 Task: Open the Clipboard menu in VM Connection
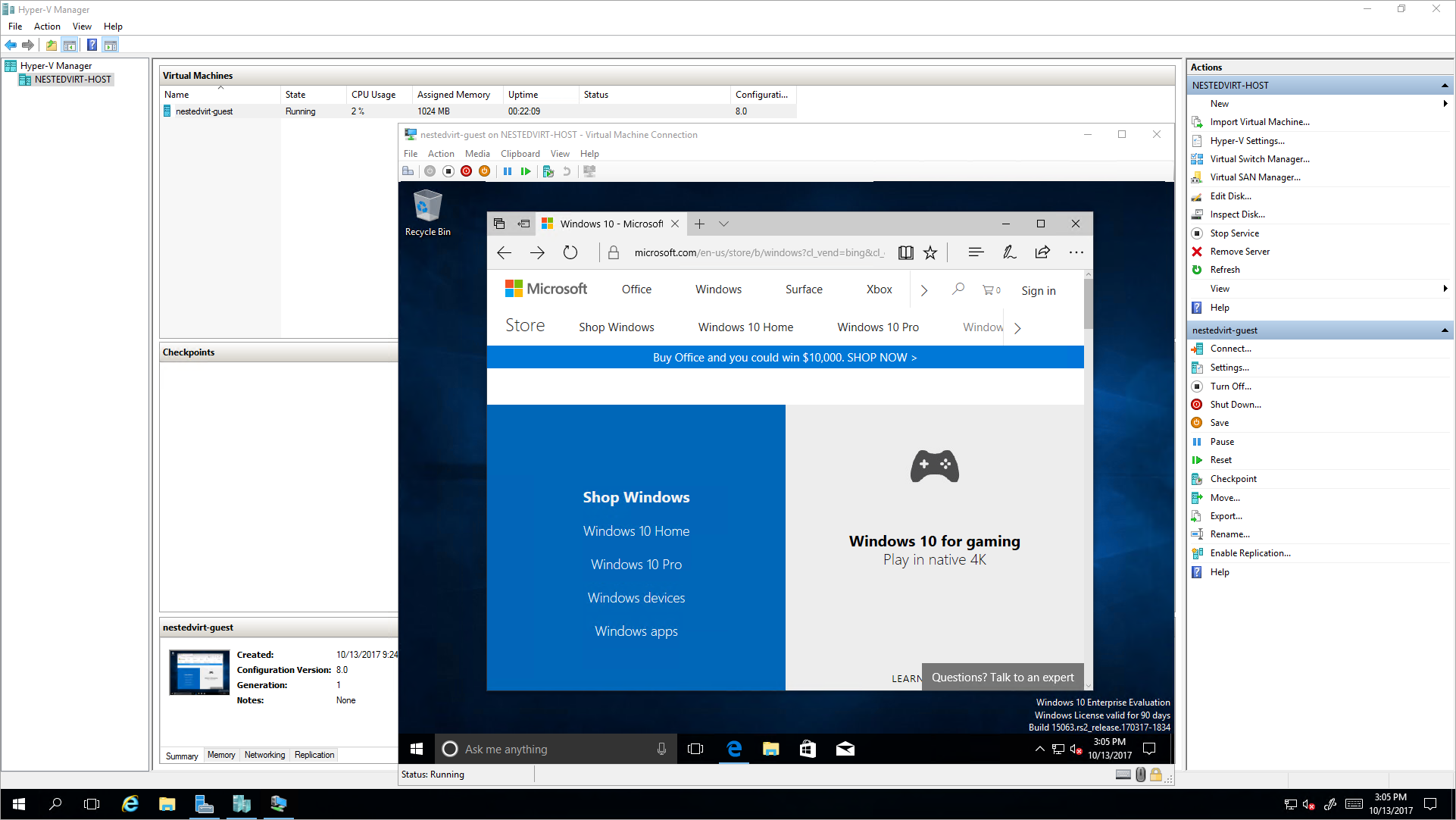520,154
